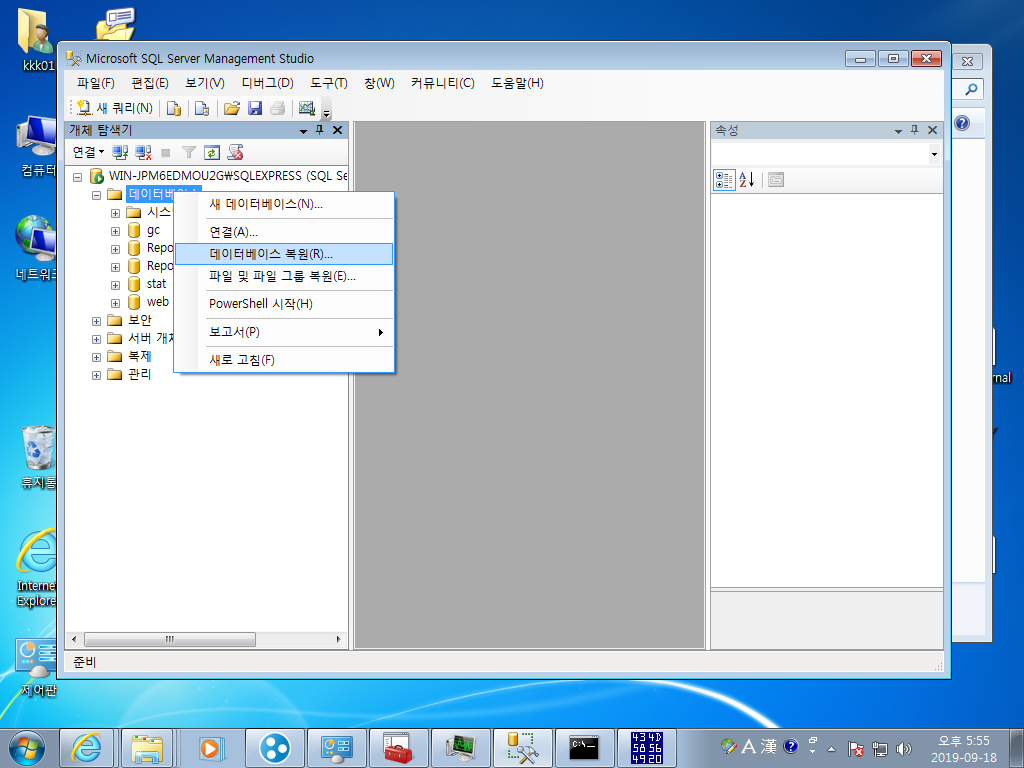Open the 창(W) menu
The height and width of the screenshot is (768, 1024).
tap(379, 83)
